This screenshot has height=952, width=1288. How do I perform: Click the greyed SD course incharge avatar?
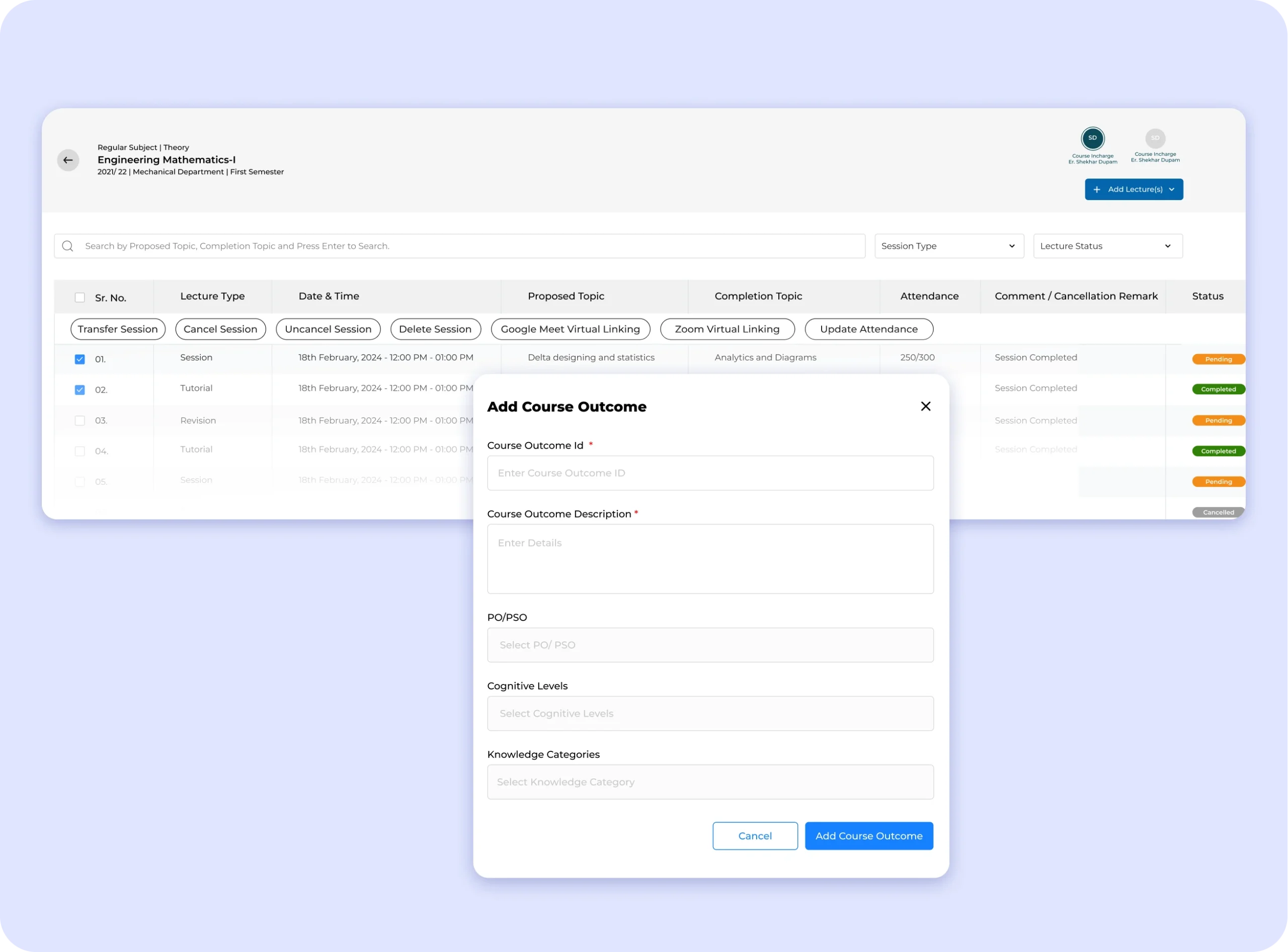coord(1155,138)
